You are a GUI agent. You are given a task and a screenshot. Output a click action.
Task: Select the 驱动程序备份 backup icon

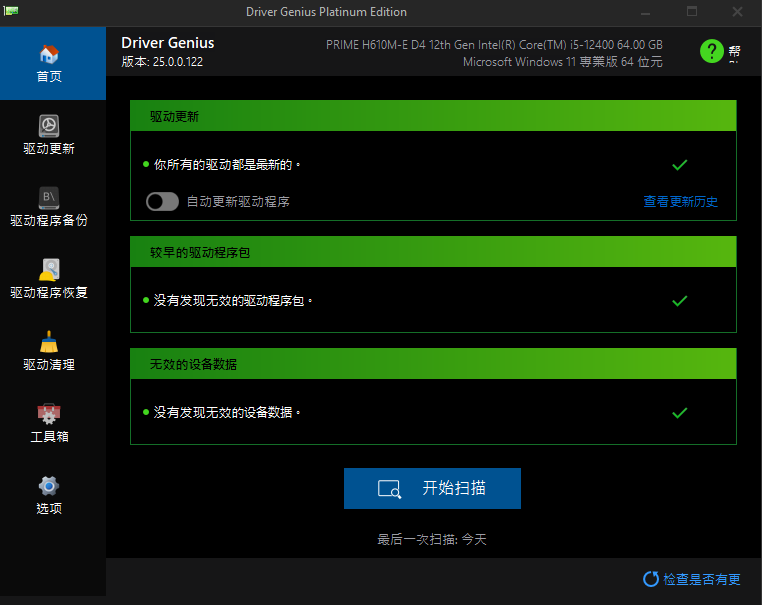pyautogui.click(x=49, y=198)
